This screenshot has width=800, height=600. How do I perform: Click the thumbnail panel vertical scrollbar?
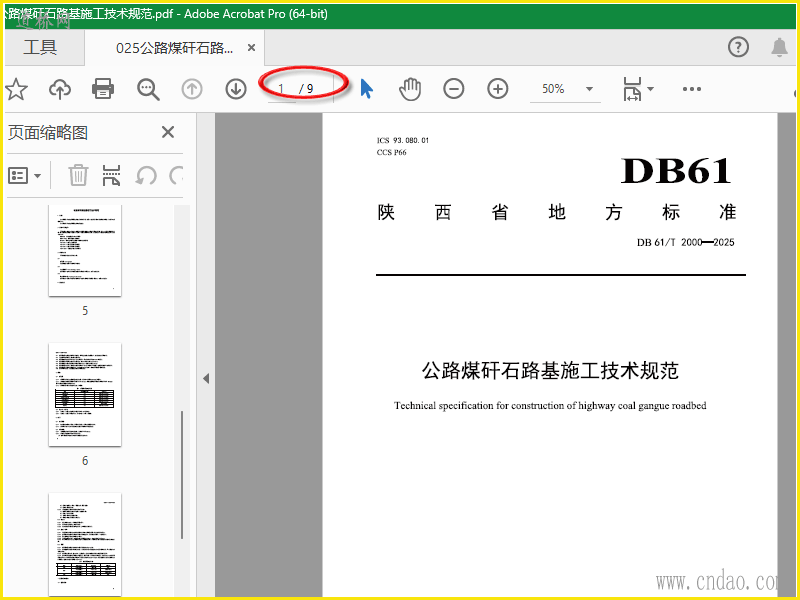tap(182, 474)
